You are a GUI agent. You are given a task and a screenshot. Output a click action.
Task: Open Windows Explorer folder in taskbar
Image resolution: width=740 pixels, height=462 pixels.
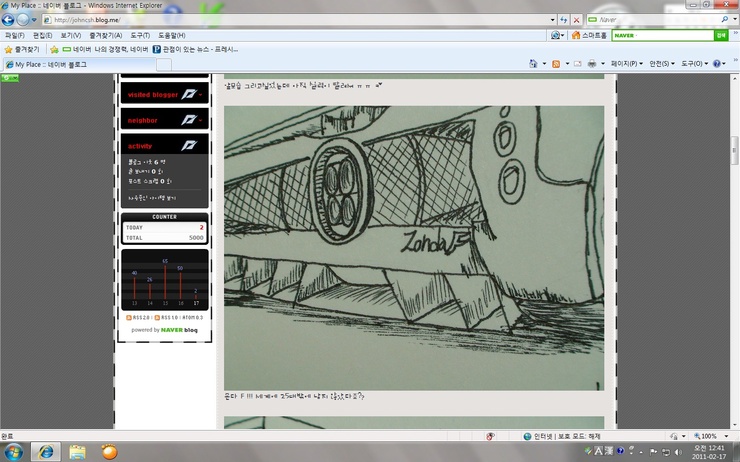[x=77, y=451]
